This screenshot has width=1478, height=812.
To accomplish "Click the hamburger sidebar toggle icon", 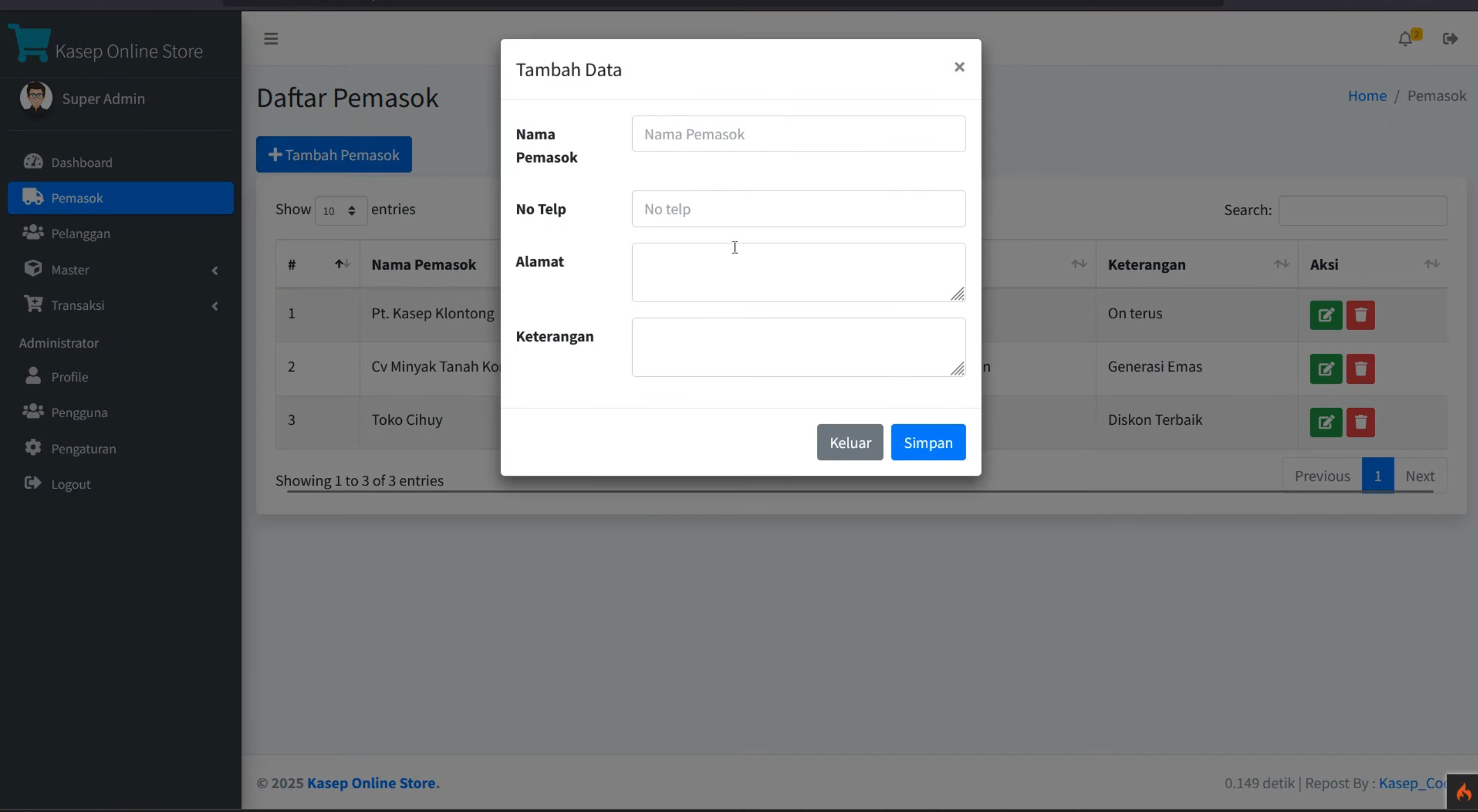I will [x=271, y=39].
